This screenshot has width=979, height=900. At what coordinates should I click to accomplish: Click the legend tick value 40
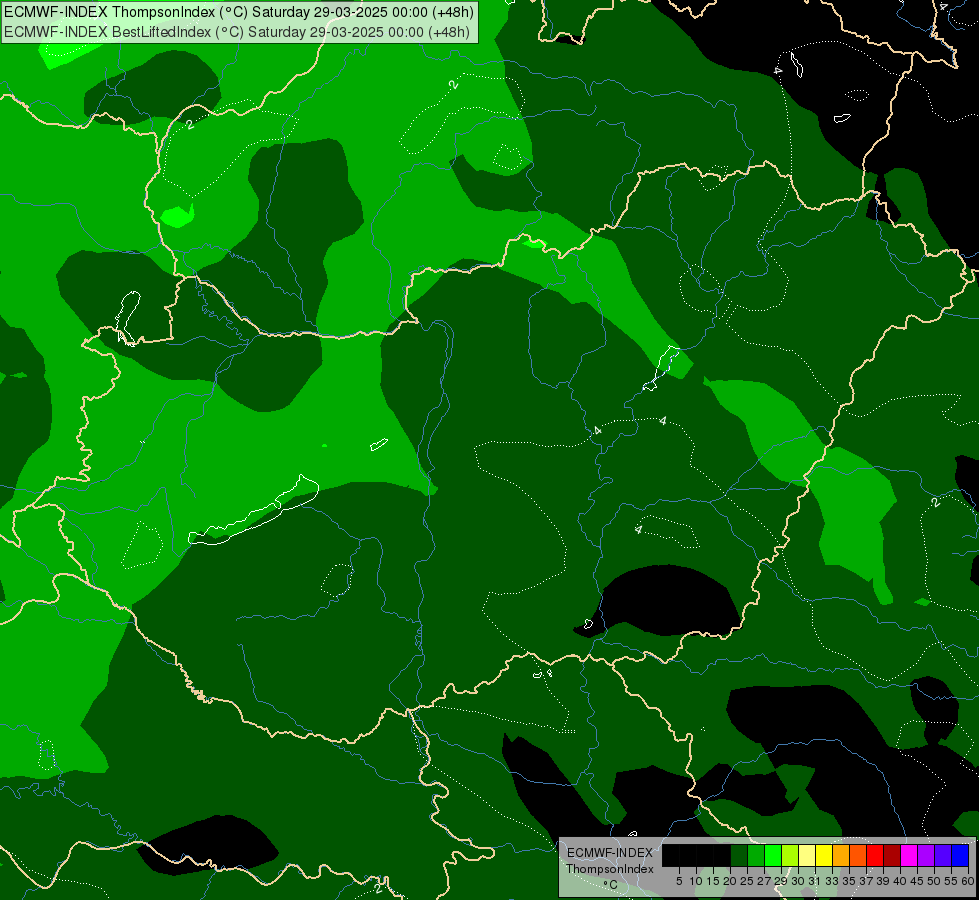point(901,881)
